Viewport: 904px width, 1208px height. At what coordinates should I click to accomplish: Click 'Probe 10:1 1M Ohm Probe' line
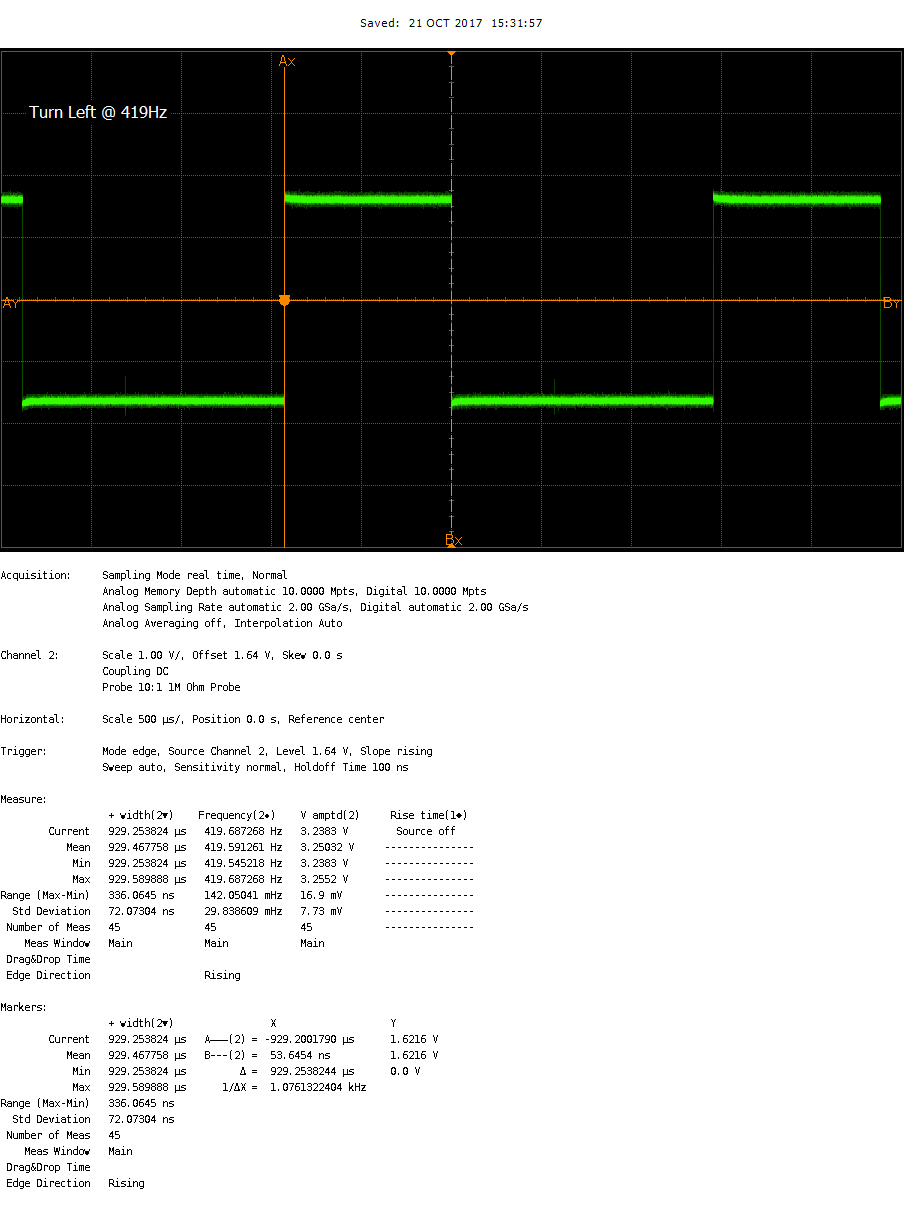[x=171, y=687]
